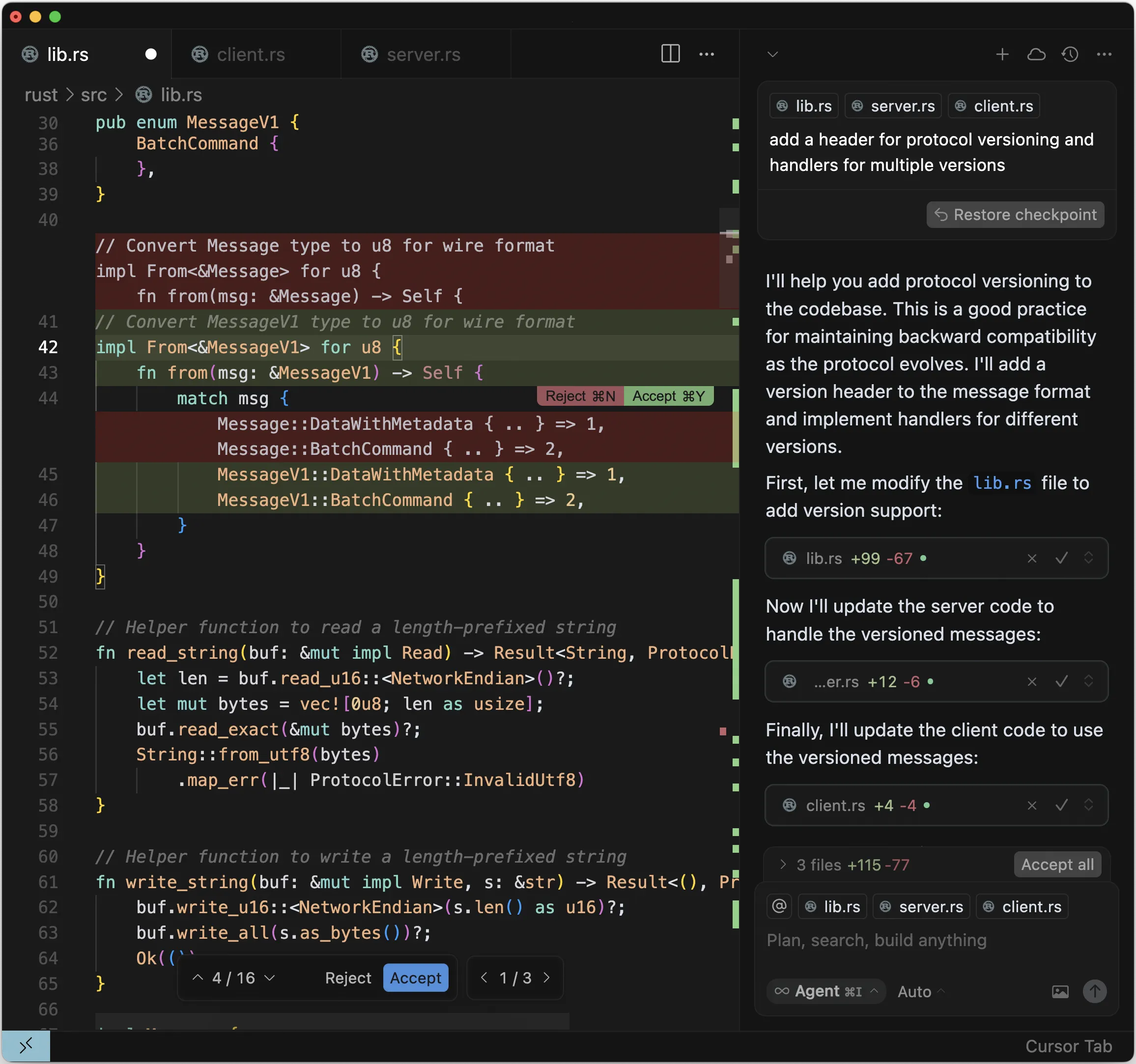Accept server file changes with checkmark

click(1061, 682)
